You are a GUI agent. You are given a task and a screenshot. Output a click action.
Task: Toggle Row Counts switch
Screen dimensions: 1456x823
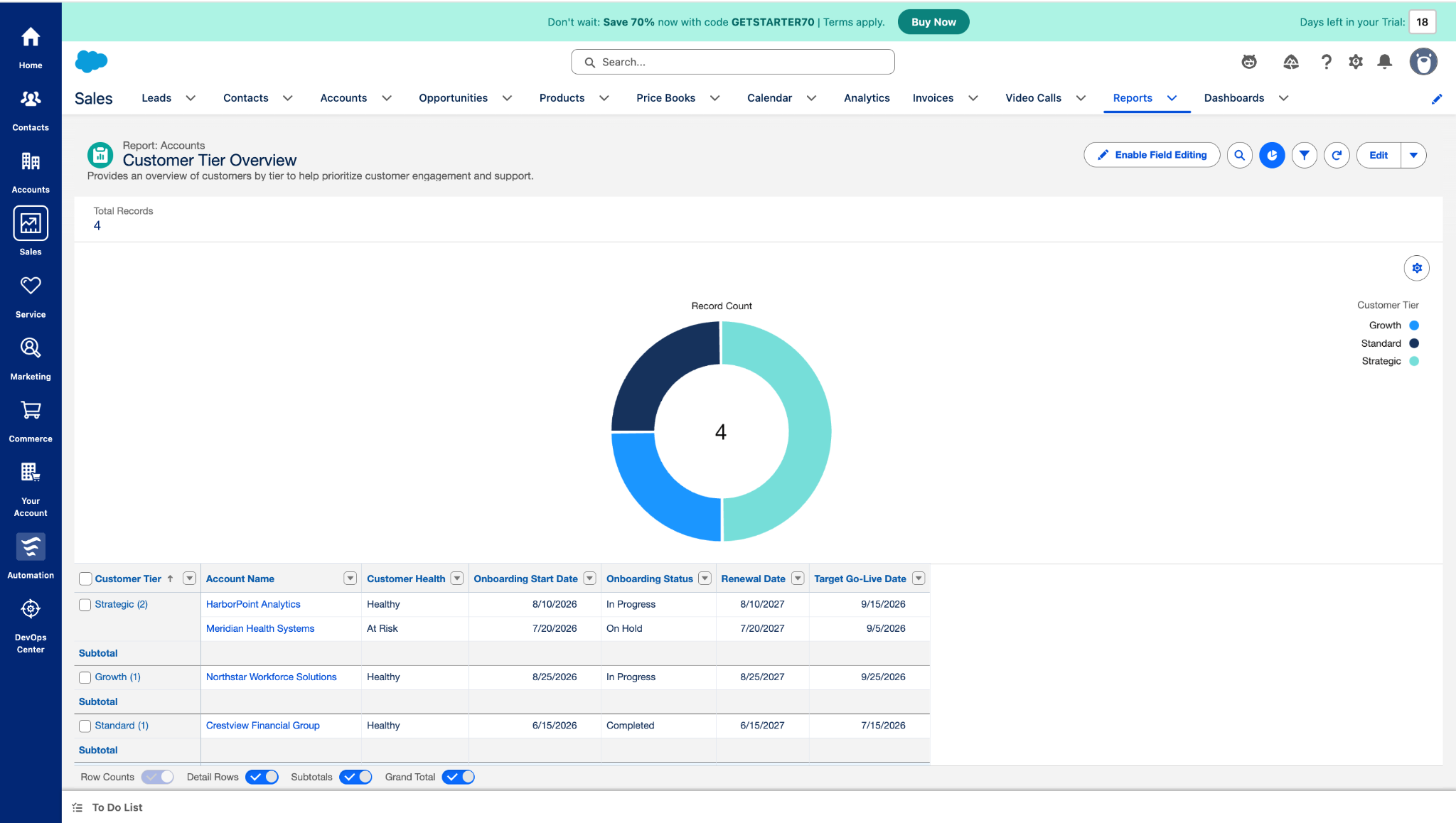click(157, 777)
